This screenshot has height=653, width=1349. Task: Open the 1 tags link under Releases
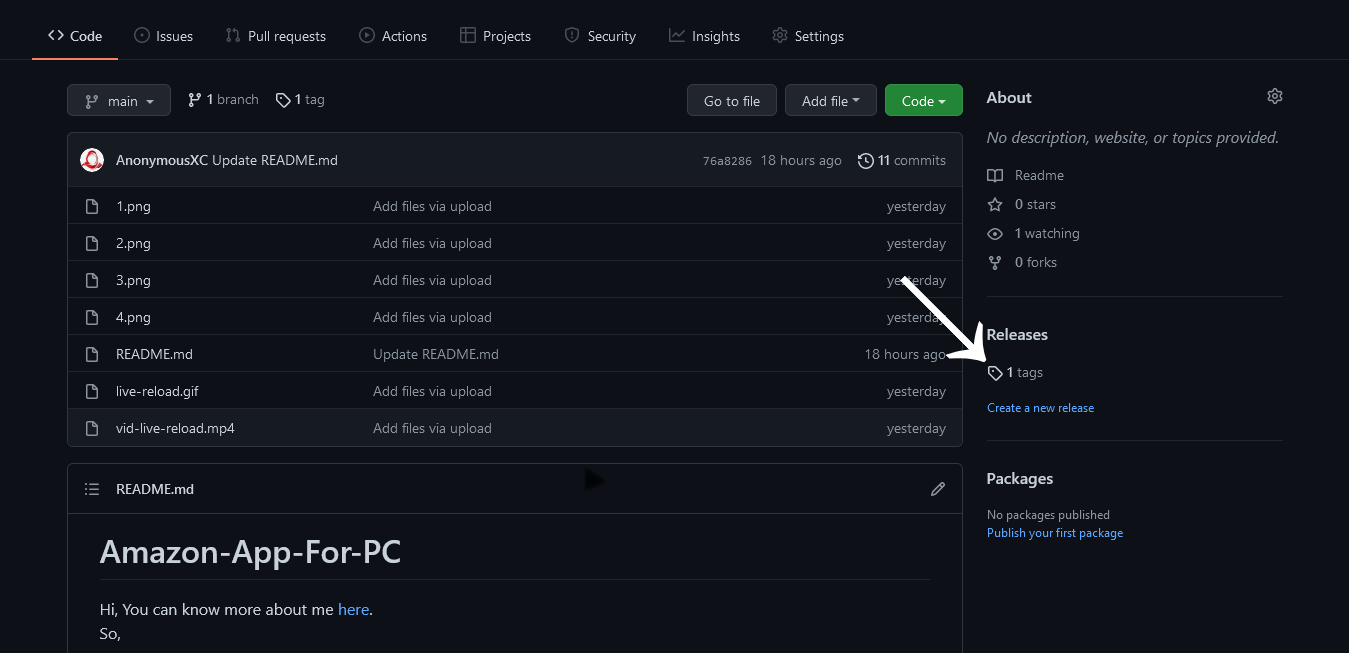(x=1015, y=372)
